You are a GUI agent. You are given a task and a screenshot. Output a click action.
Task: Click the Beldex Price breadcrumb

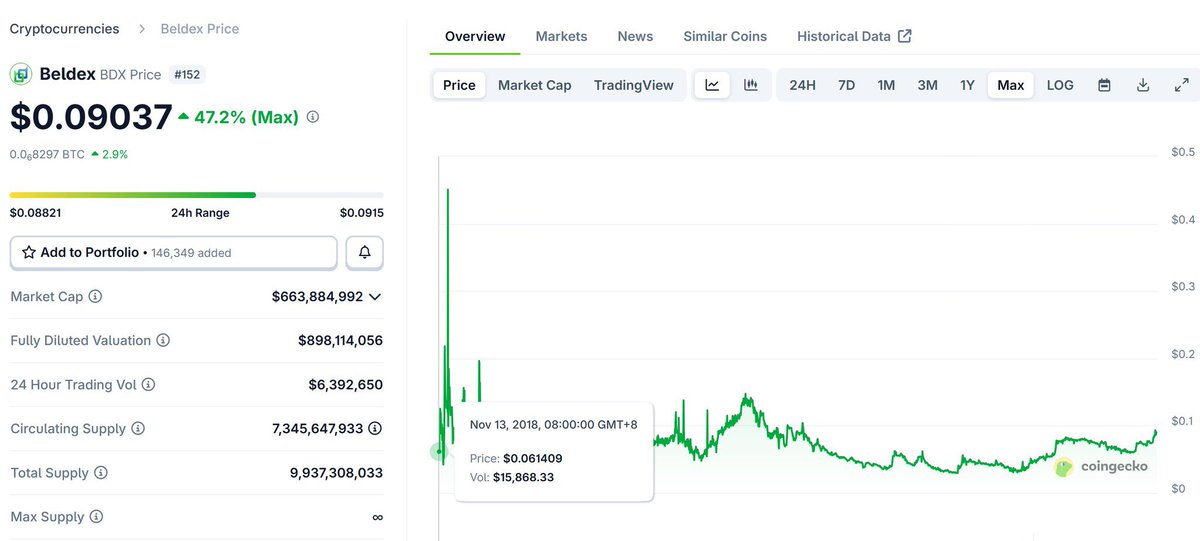pos(200,29)
